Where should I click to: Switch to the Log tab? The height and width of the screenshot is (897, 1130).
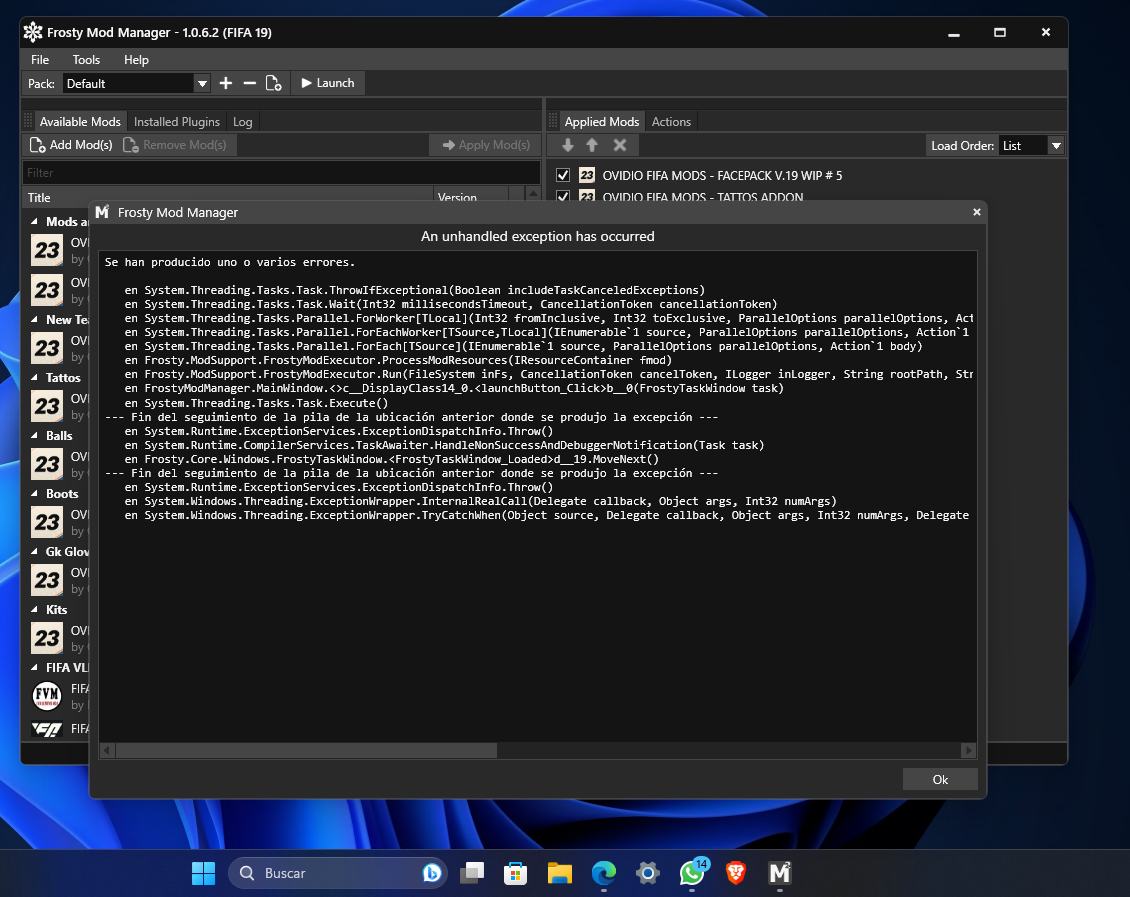click(243, 122)
